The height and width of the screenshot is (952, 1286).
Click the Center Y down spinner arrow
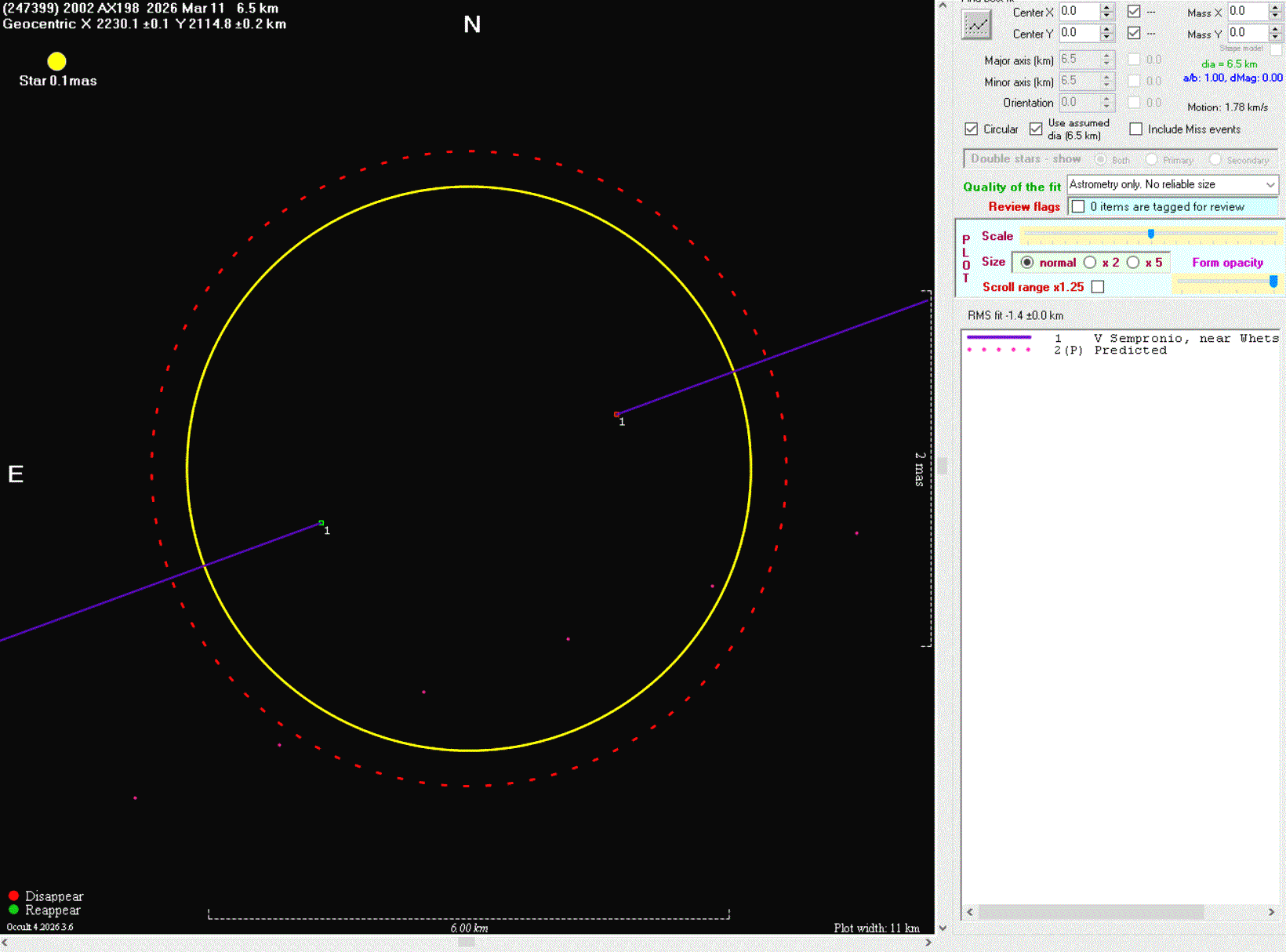[1106, 37]
